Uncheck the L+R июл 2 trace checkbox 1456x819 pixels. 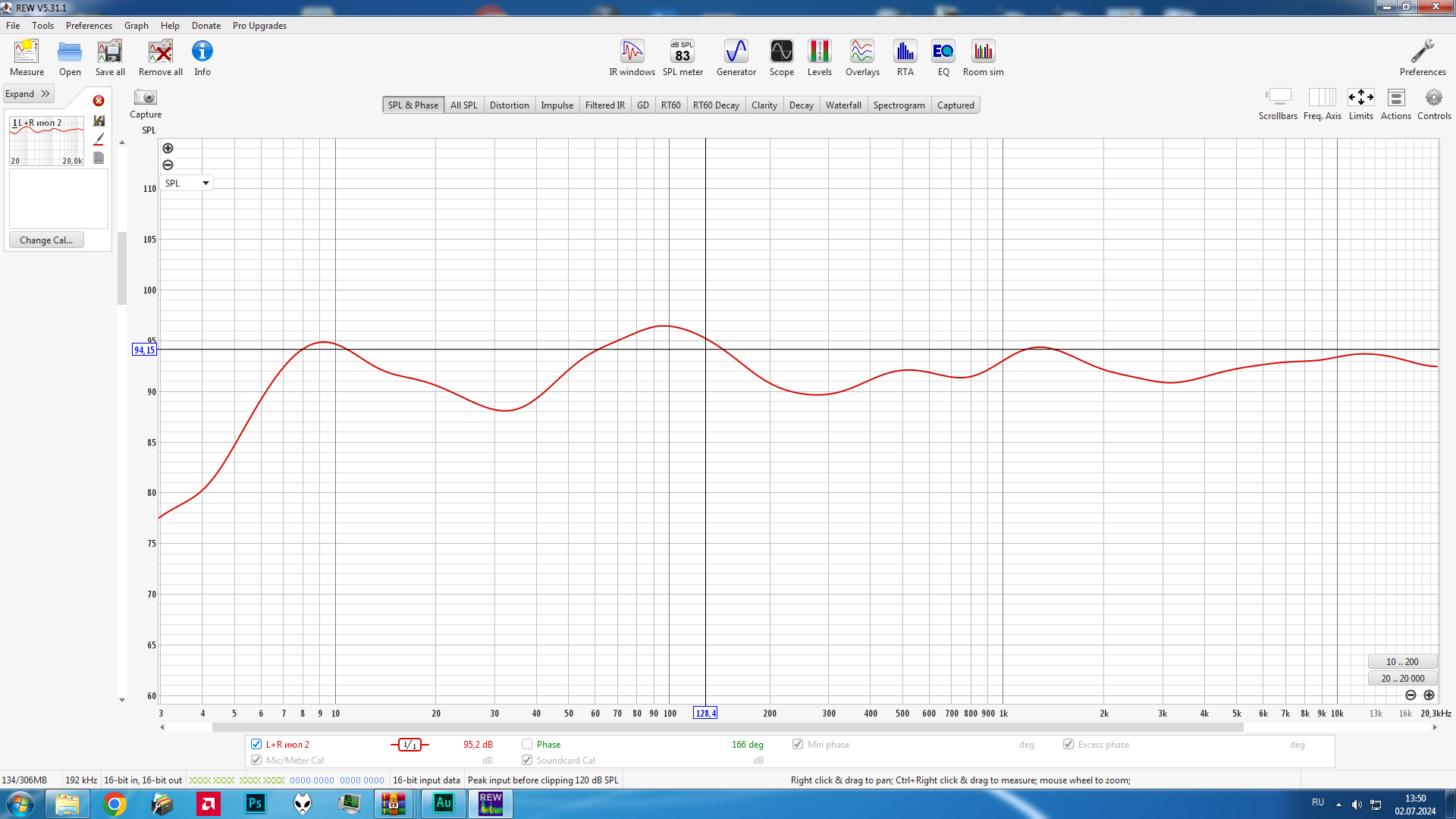(256, 744)
